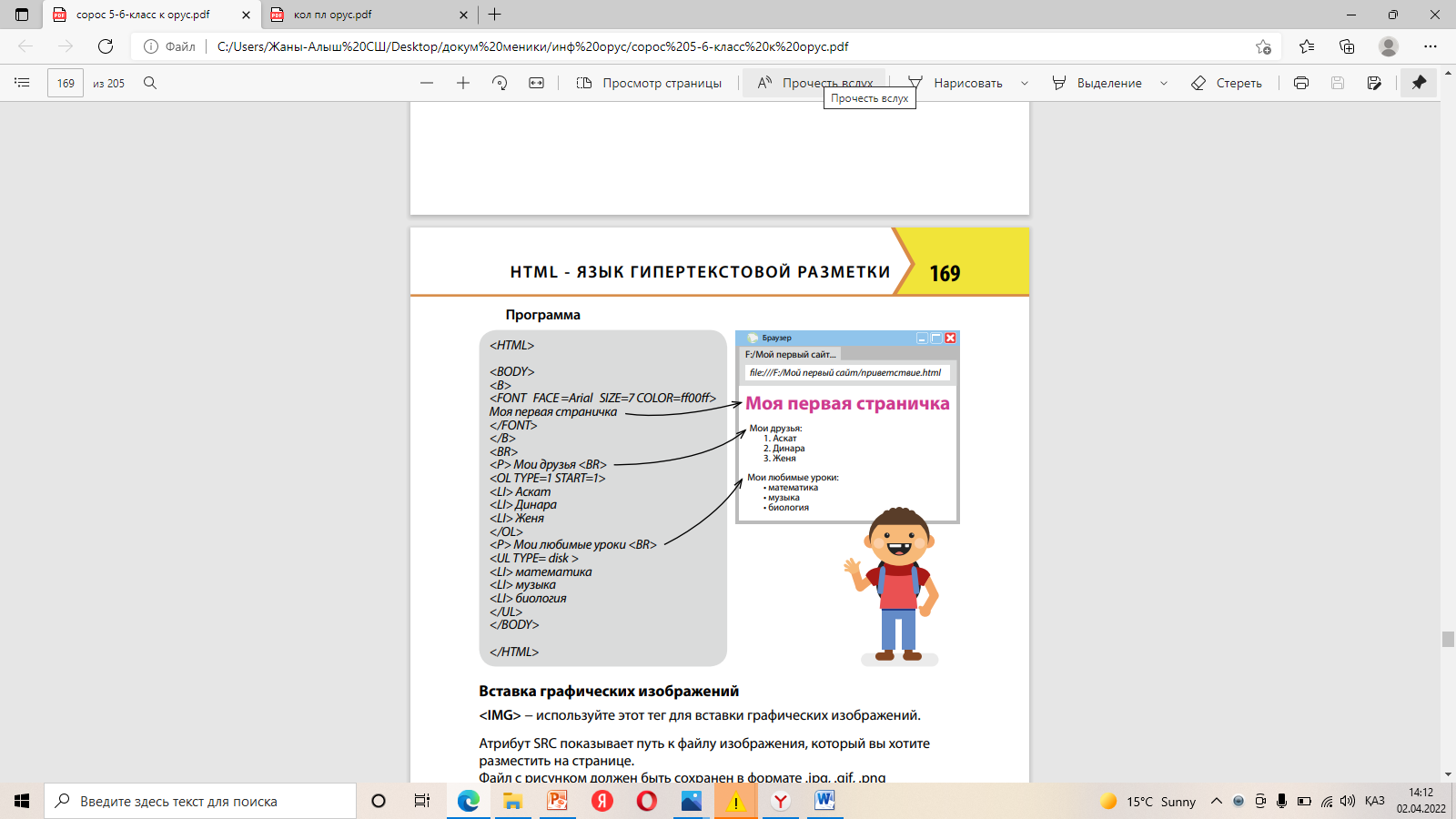Start Прочесть вслух read aloud
This screenshot has width=1456, height=819.
pos(814,83)
